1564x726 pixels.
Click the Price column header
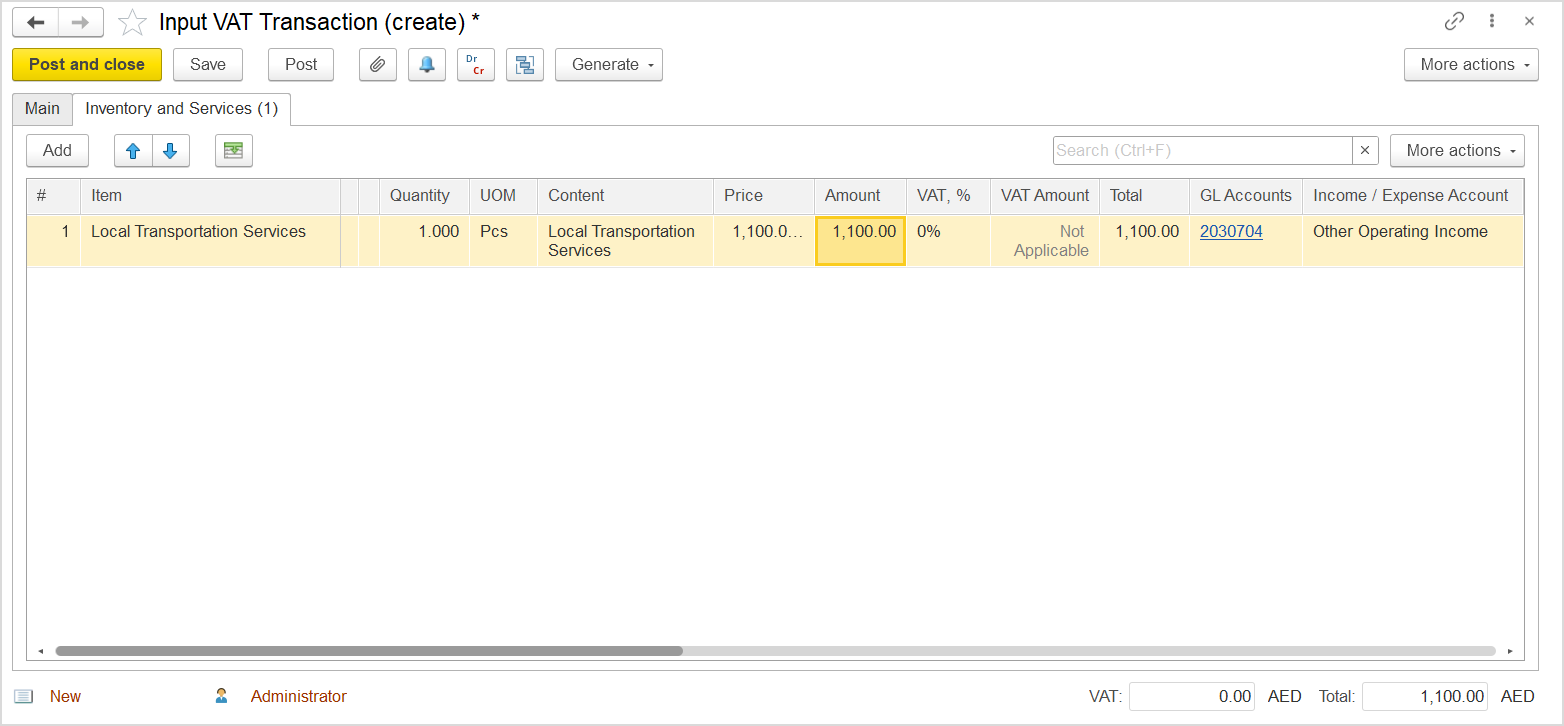pyautogui.click(x=763, y=196)
